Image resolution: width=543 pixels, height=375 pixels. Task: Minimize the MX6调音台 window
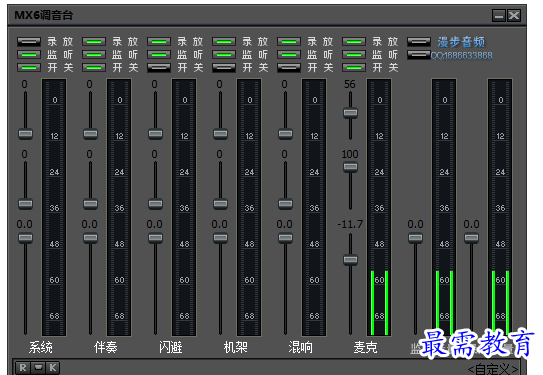point(499,16)
